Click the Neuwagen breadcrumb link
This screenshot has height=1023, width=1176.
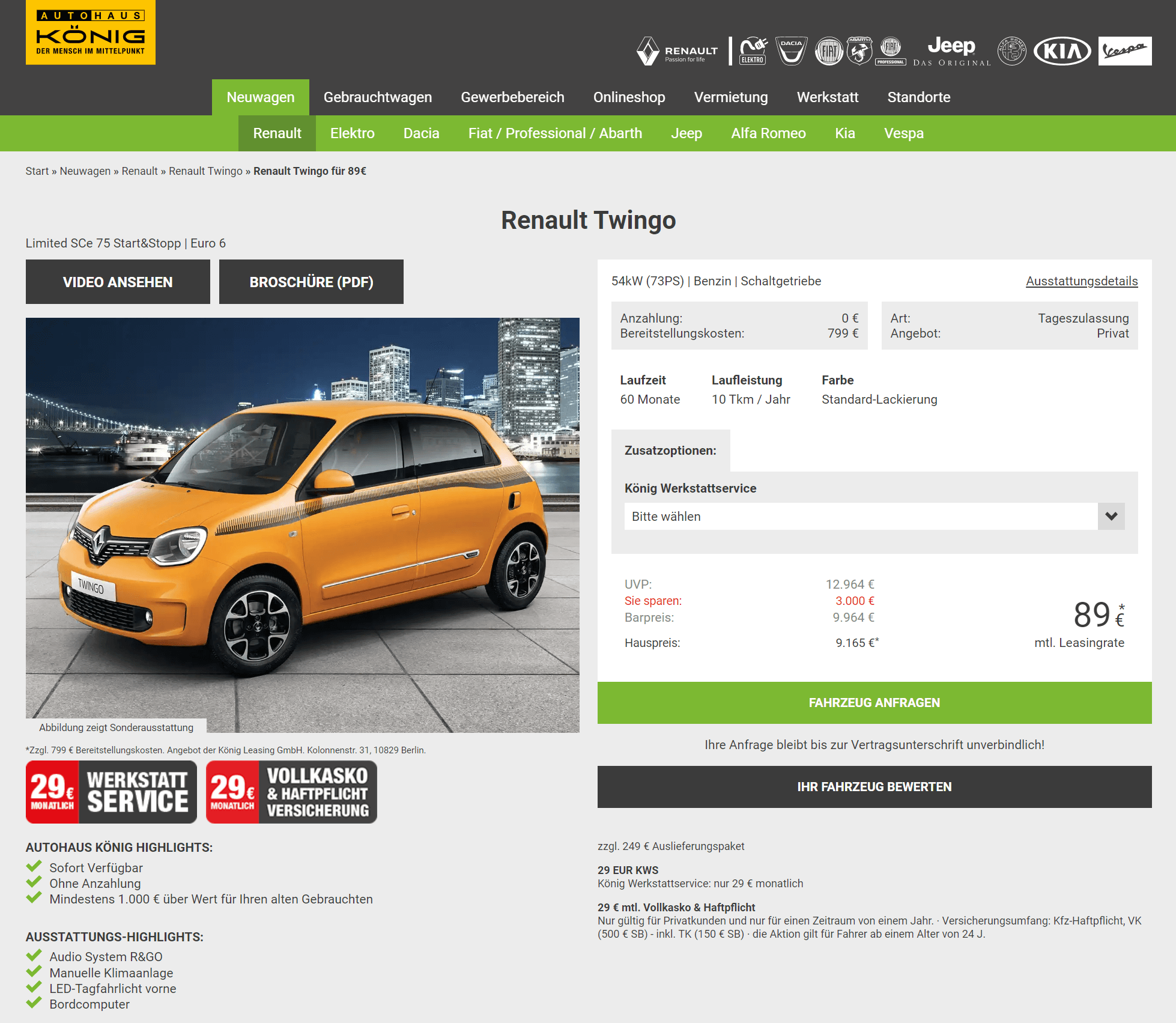click(x=85, y=171)
